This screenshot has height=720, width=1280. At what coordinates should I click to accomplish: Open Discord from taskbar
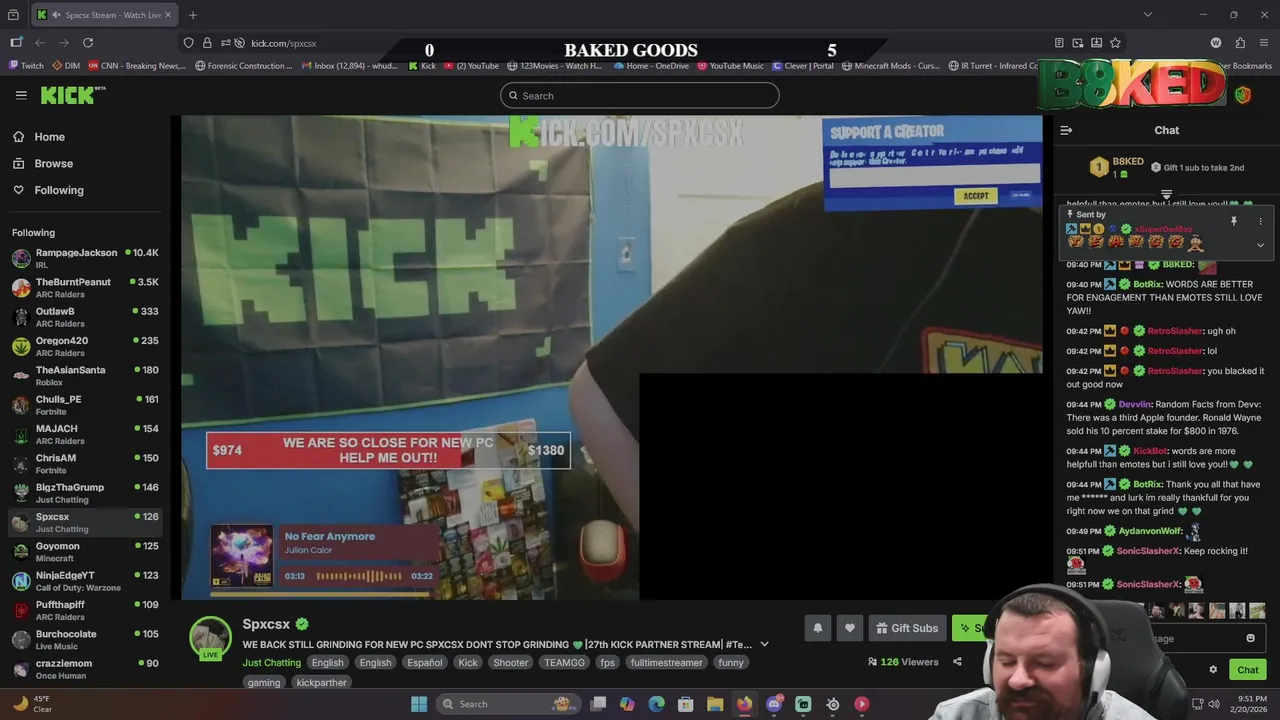pyautogui.click(x=774, y=704)
